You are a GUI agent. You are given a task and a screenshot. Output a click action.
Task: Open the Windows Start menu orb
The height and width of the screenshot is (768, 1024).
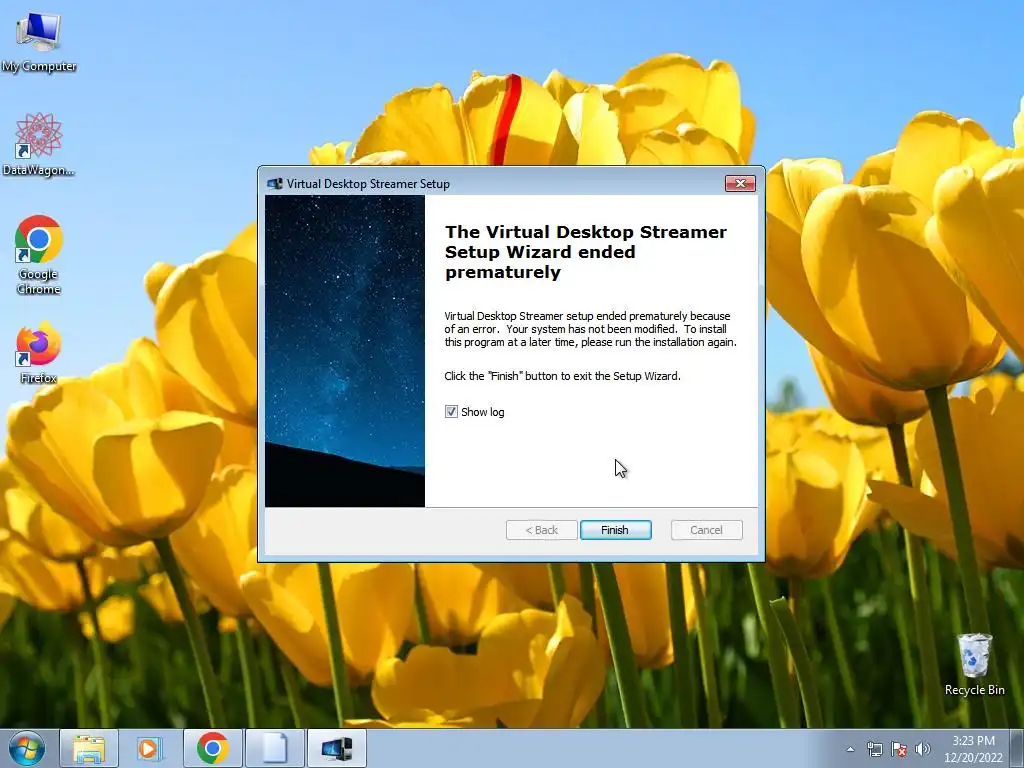tap(27, 748)
